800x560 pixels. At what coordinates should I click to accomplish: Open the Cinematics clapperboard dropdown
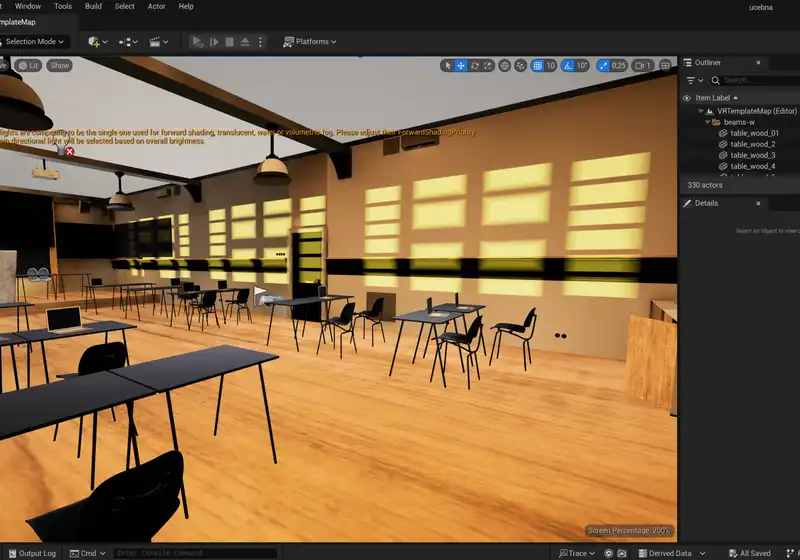coord(158,42)
